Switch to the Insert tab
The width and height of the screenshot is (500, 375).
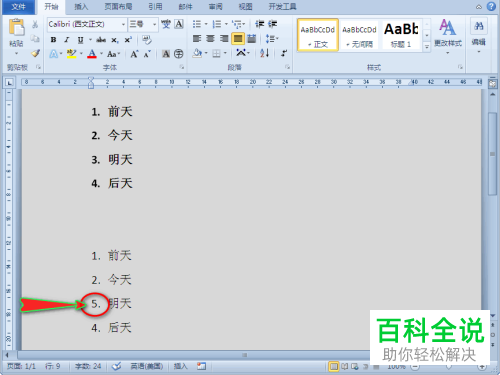point(81,7)
